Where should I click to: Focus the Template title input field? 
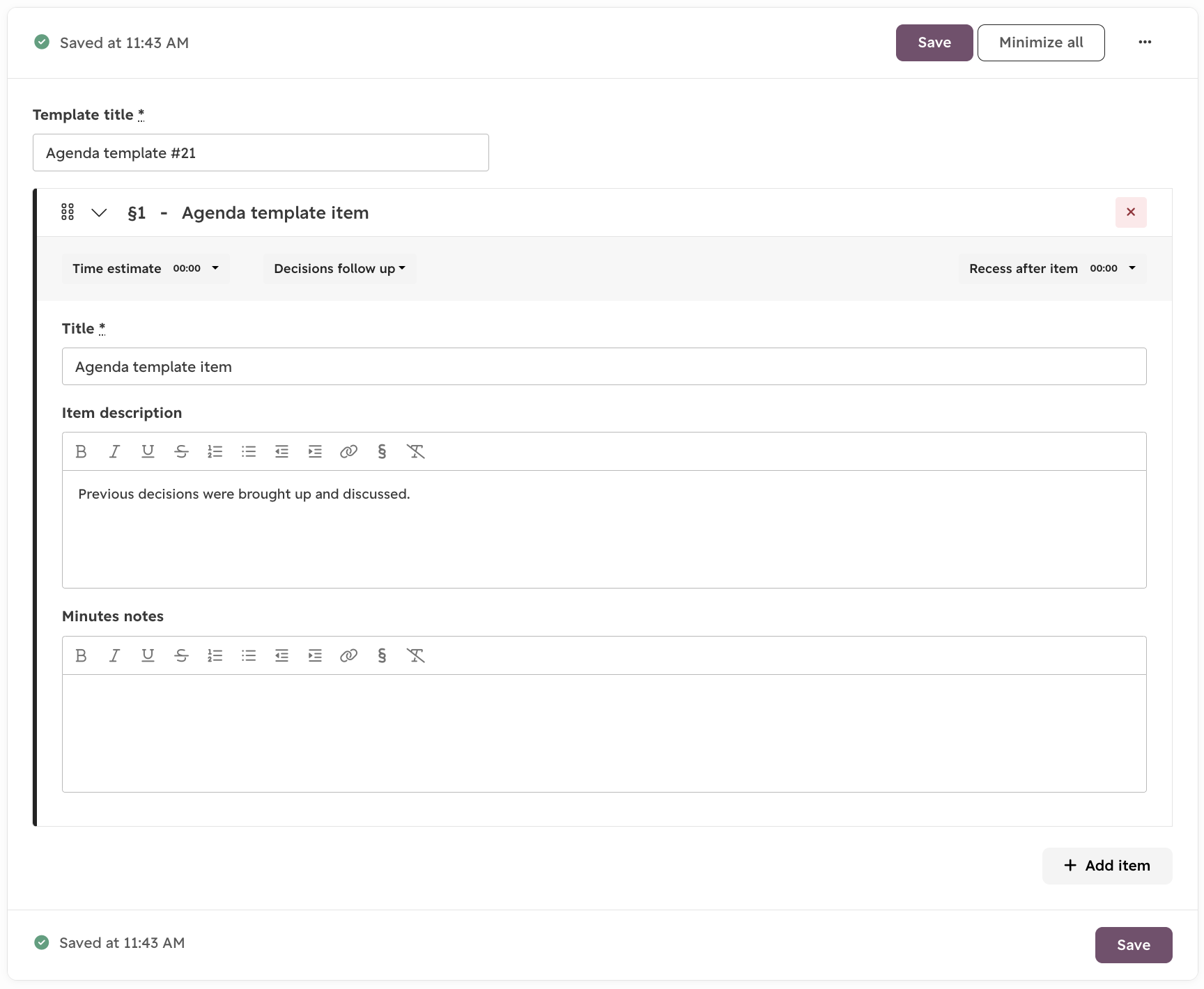pyautogui.click(x=261, y=153)
